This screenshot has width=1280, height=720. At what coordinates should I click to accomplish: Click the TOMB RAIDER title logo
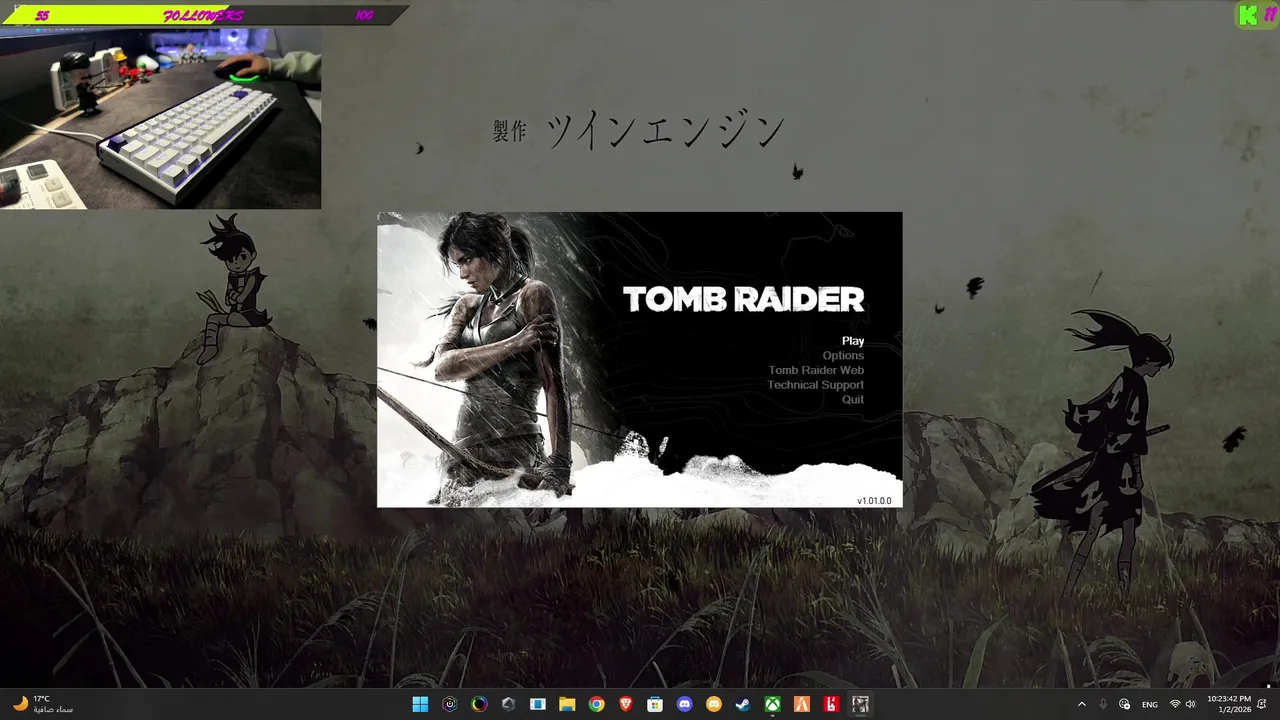(743, 299)
